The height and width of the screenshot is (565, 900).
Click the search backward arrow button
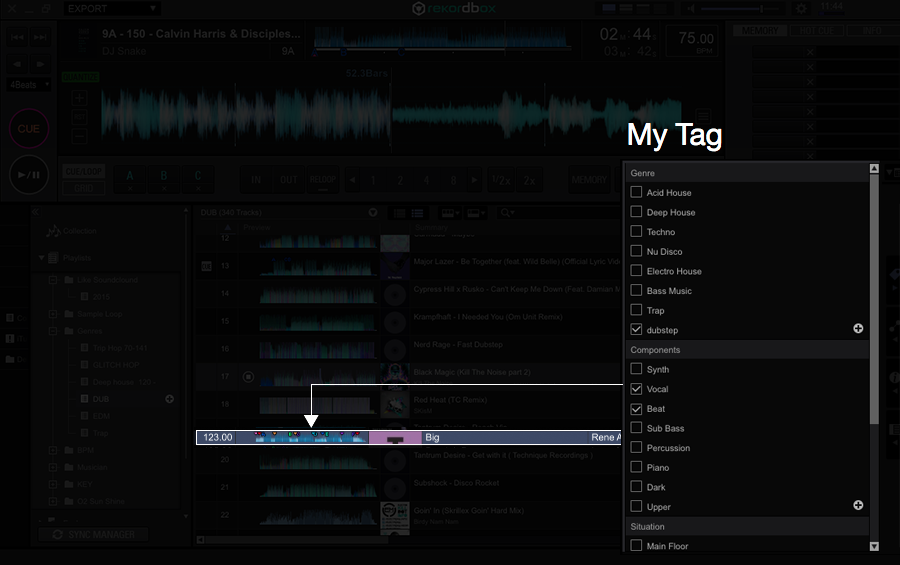(x=18, y=64)
